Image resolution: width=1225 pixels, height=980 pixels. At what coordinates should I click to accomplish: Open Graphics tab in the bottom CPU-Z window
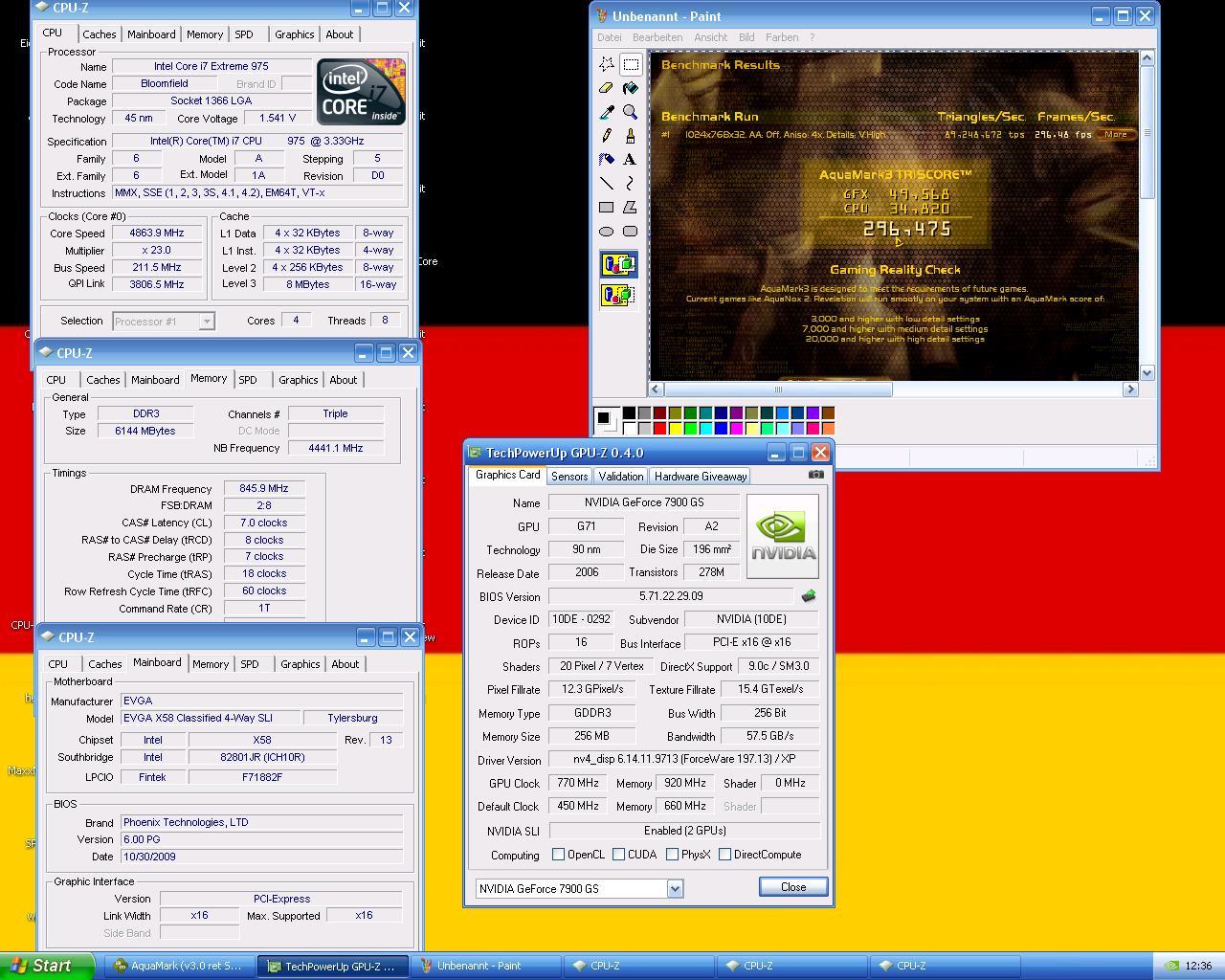(x=301, y=664)
